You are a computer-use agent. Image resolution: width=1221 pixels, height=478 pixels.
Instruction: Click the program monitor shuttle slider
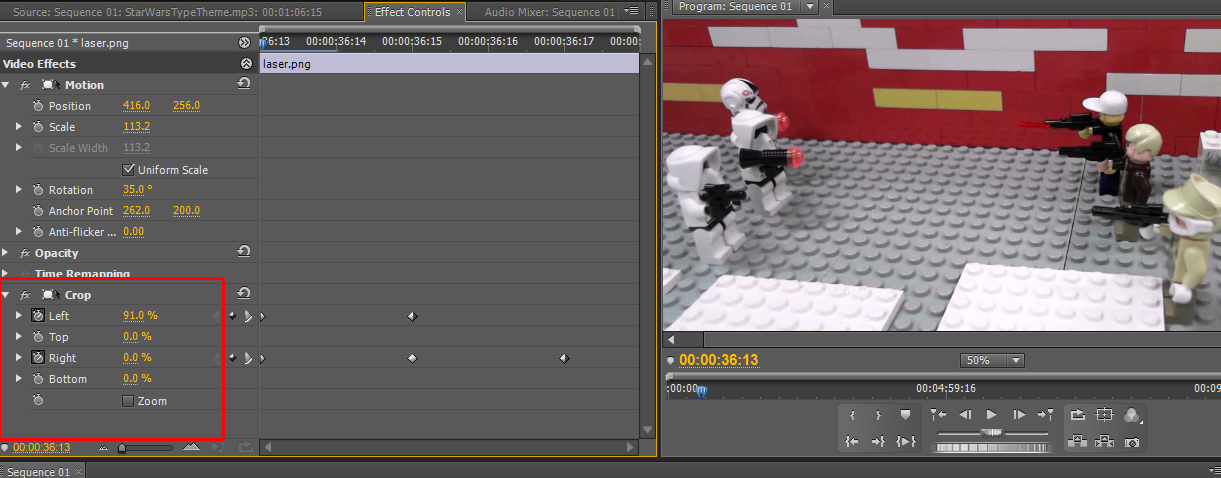click(x=992, y=432)
